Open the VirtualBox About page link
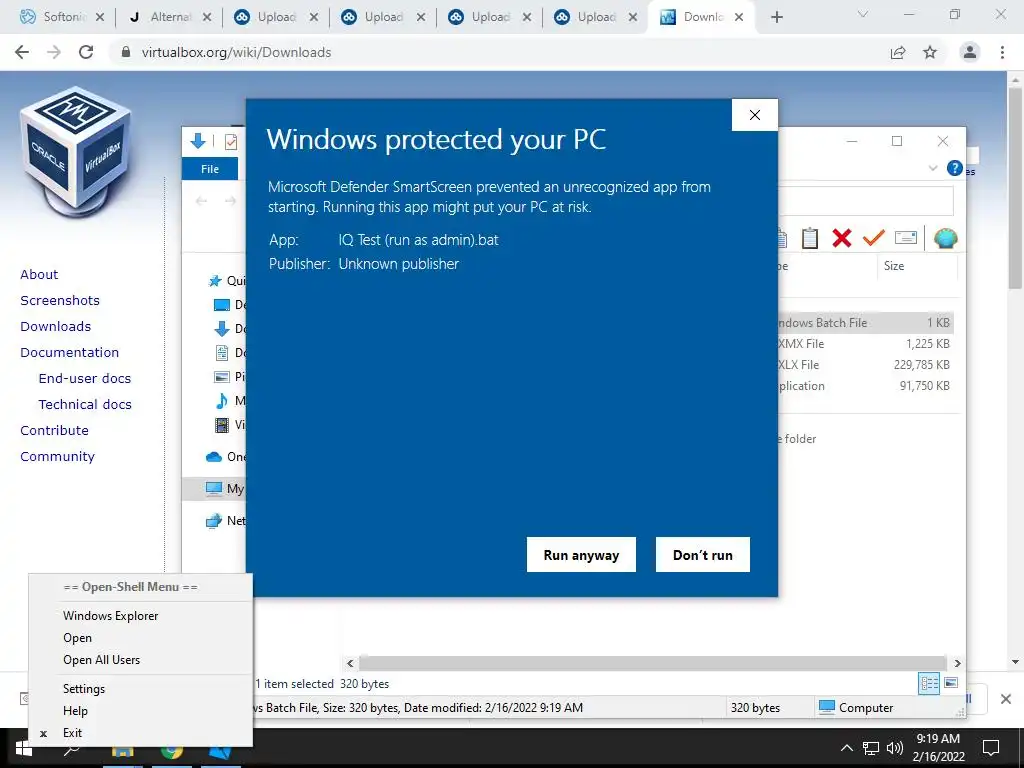1024x768 pixels. click(x=39, y=275)
